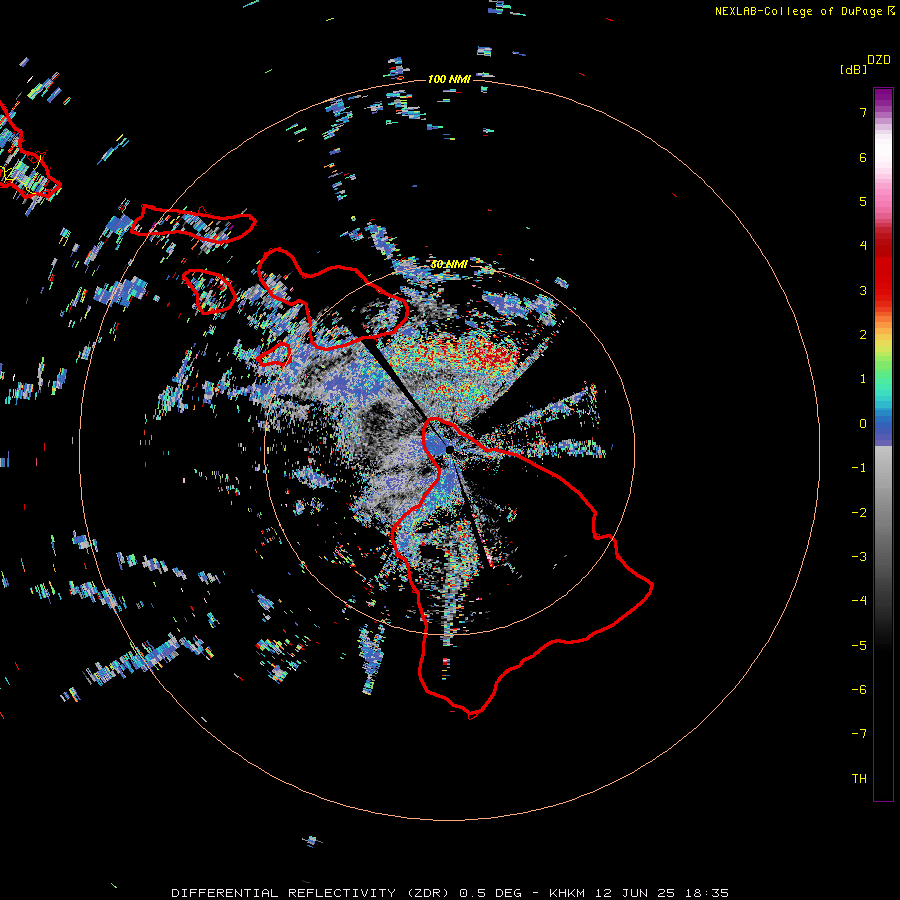The image size is (900, 900).
Task: Click the 1 value on color scale
Action: point(863,379)
